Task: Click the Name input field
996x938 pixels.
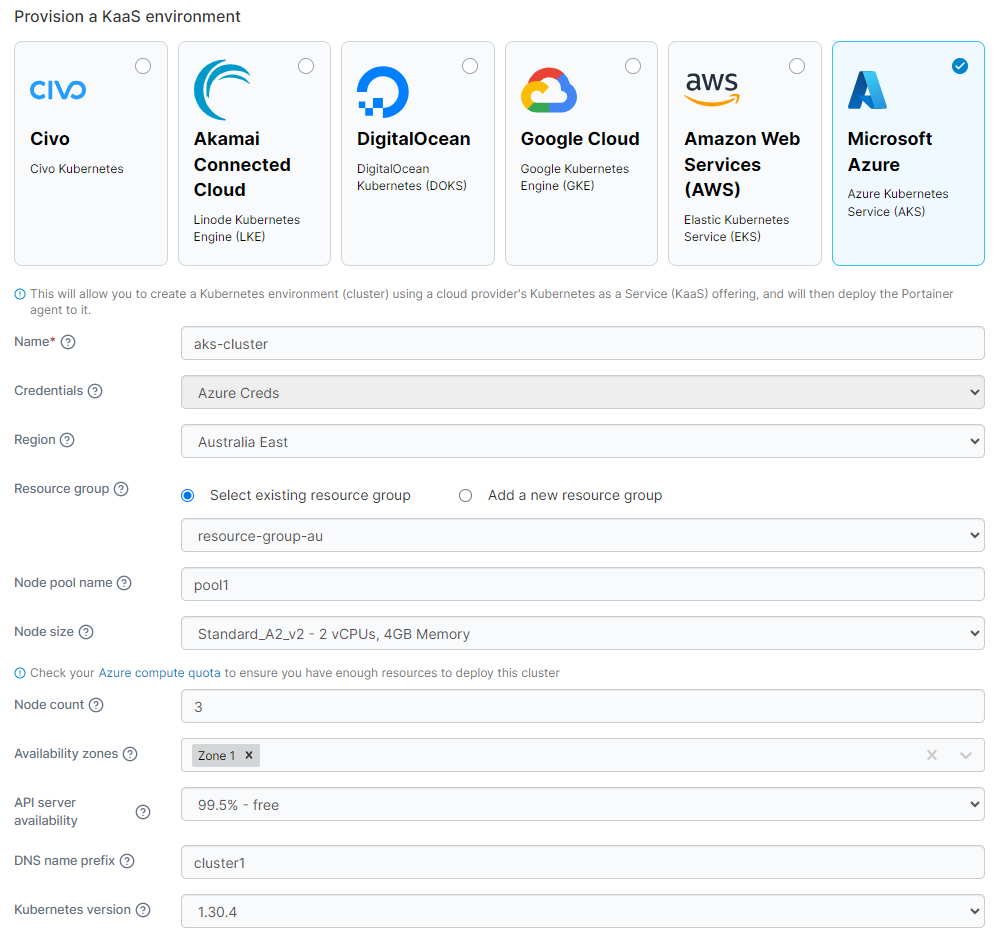Action: coord(582,343)
